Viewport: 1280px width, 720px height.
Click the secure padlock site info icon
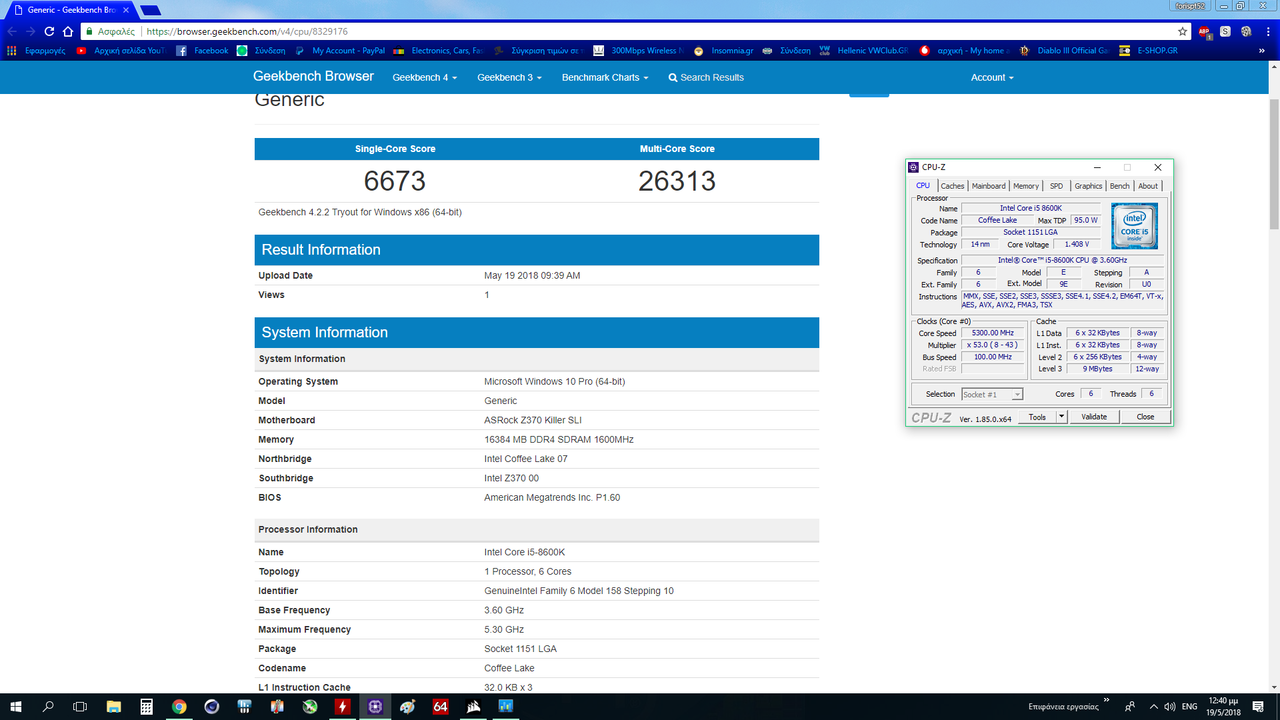point(91,31)
